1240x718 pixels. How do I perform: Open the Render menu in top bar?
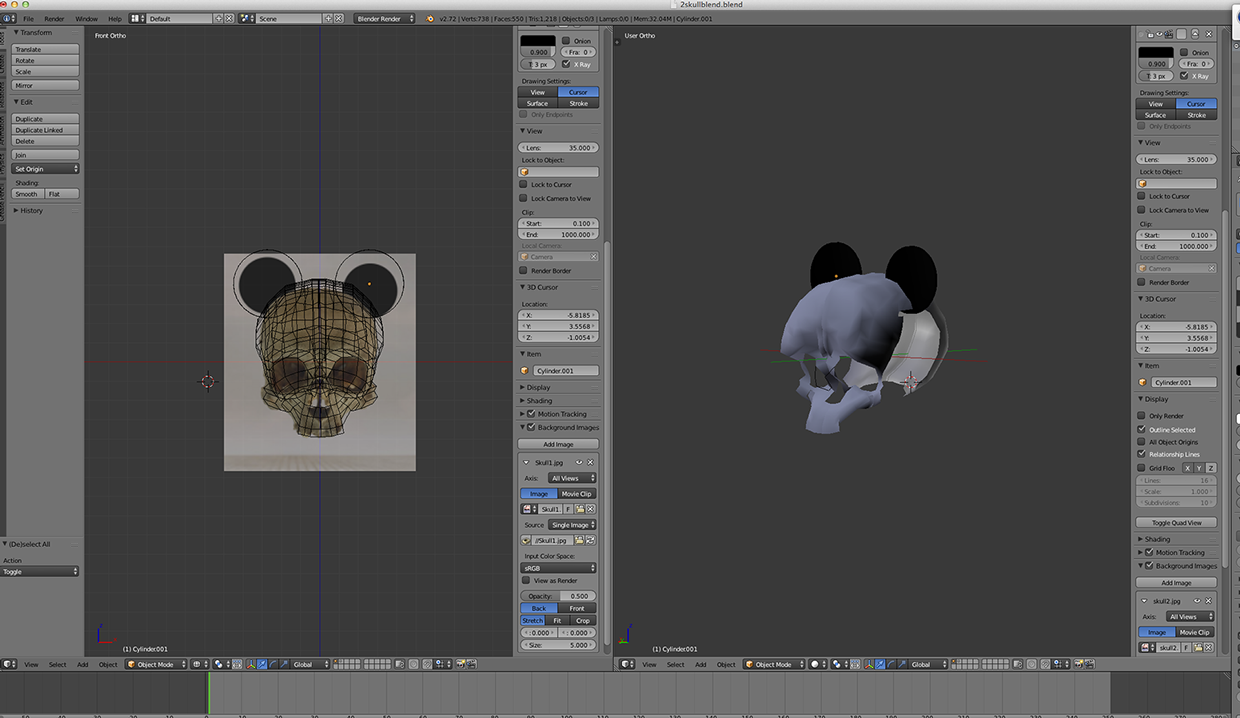point(54,18)
